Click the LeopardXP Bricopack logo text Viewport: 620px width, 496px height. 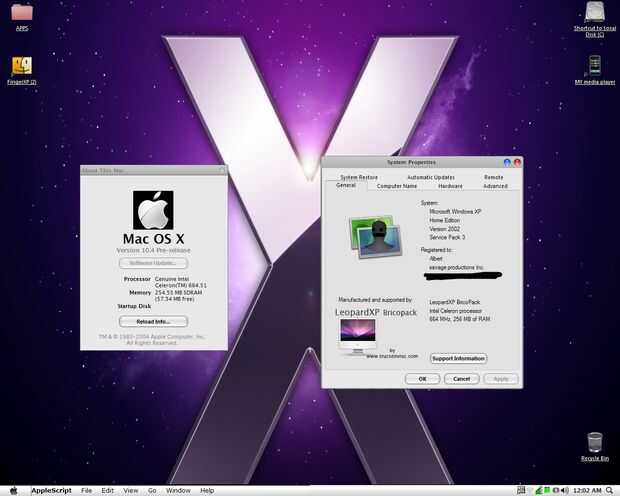coord(376,312)
